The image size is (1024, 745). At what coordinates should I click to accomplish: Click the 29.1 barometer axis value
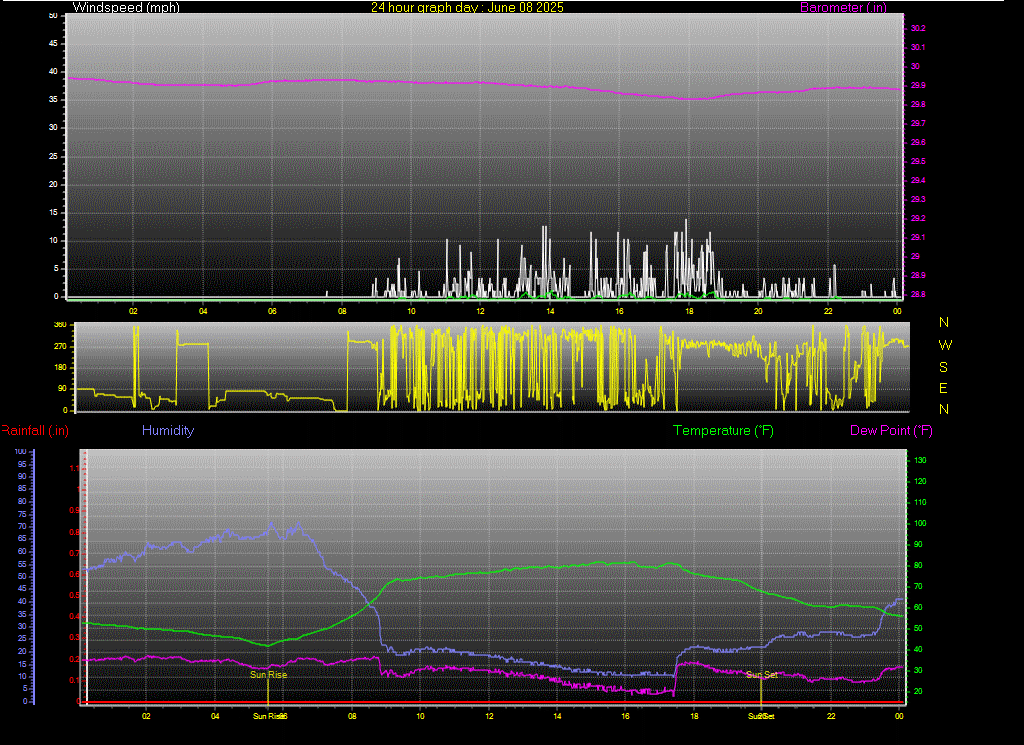click(918, 237)
